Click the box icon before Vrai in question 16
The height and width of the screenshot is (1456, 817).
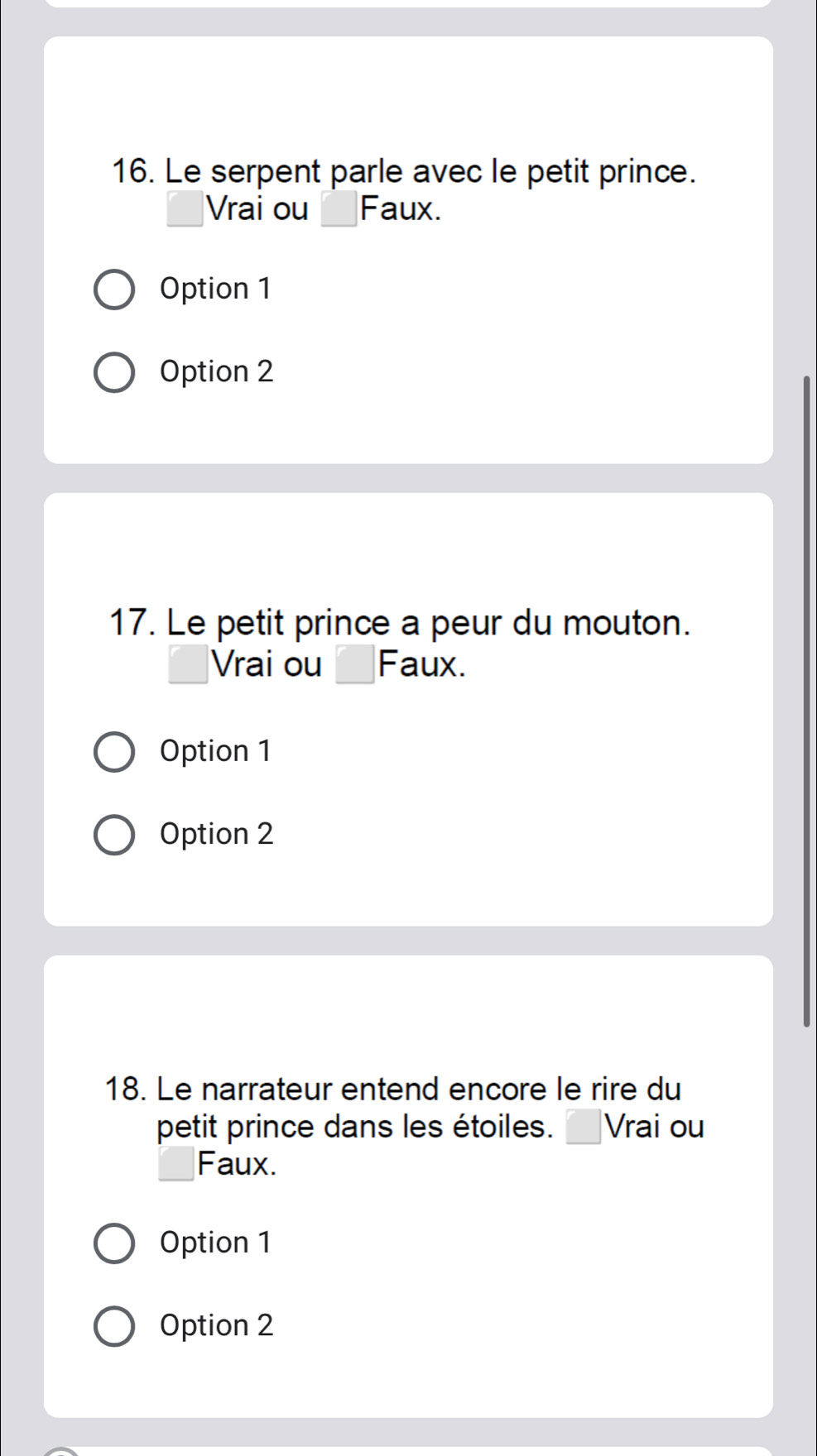click(x=185, y=209)
